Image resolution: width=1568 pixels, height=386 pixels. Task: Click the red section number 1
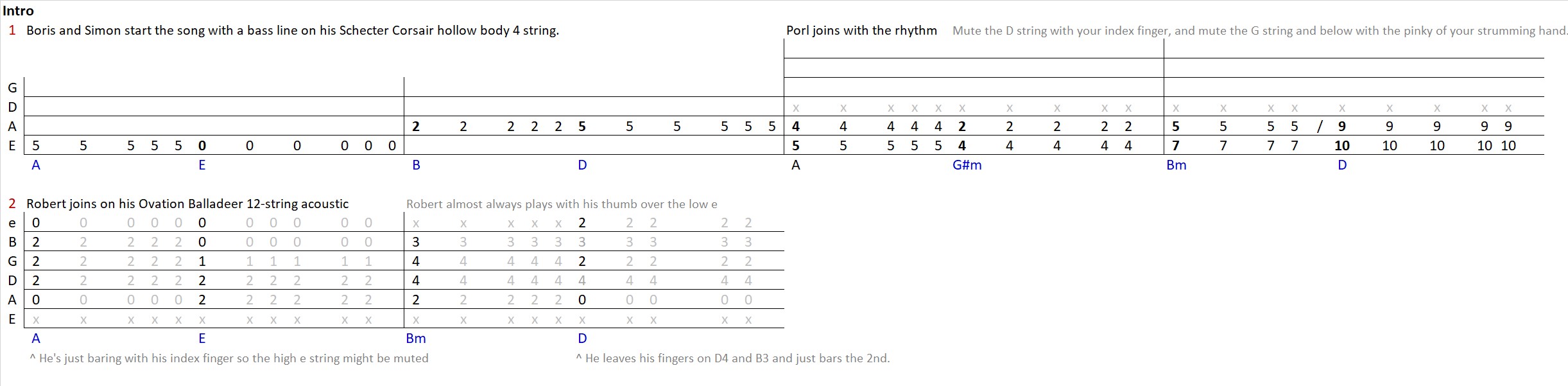click(12, 30)
